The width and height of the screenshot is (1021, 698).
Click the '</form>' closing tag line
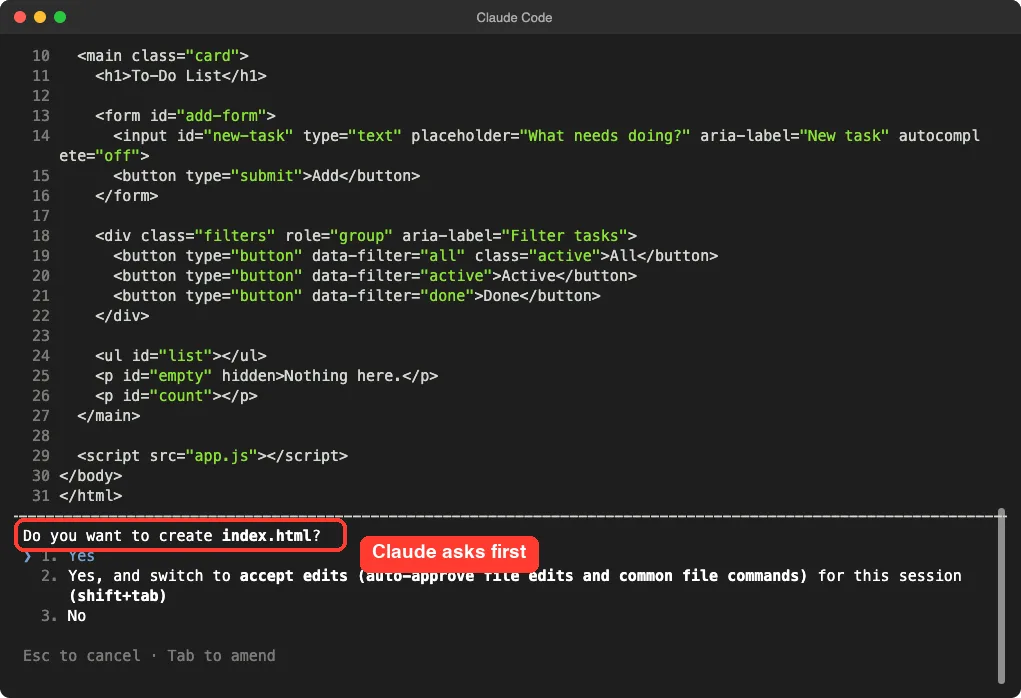(x=126, y=196)
